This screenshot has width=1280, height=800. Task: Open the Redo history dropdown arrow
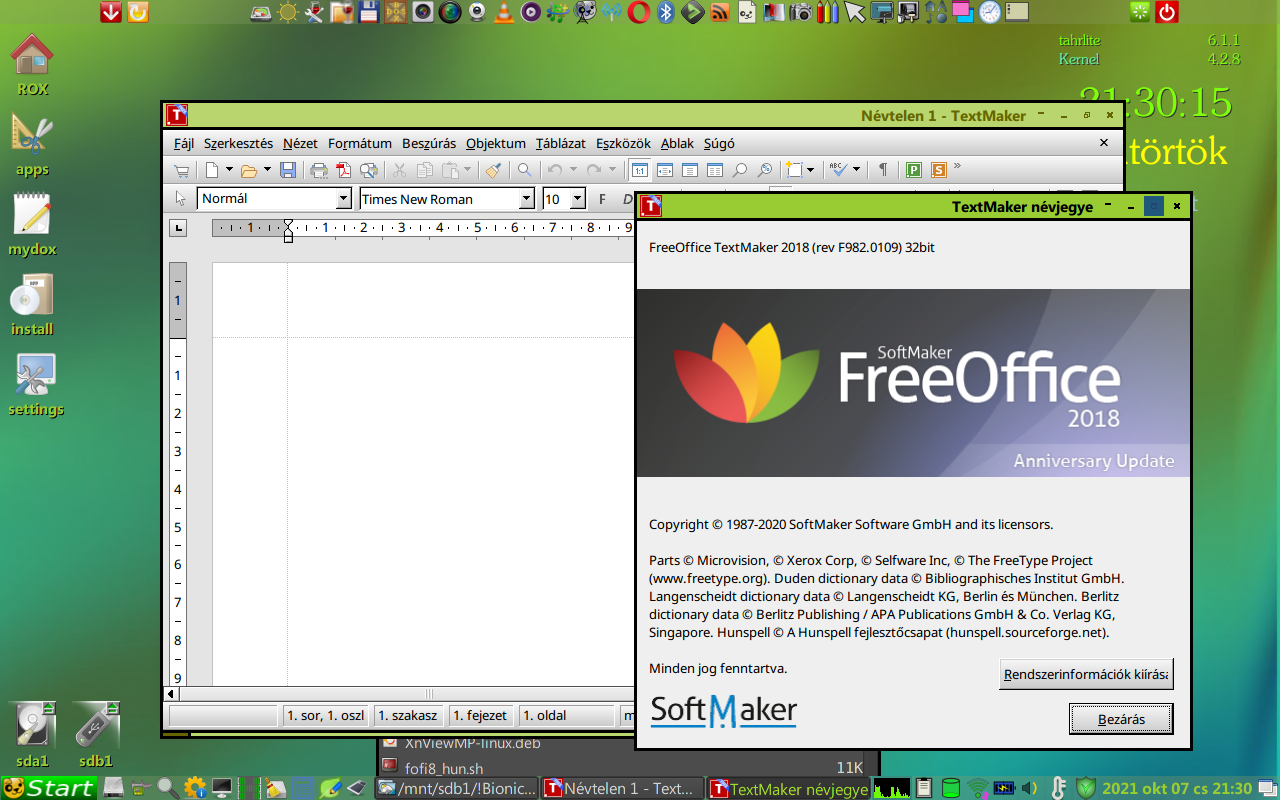(x=612, y=170)
